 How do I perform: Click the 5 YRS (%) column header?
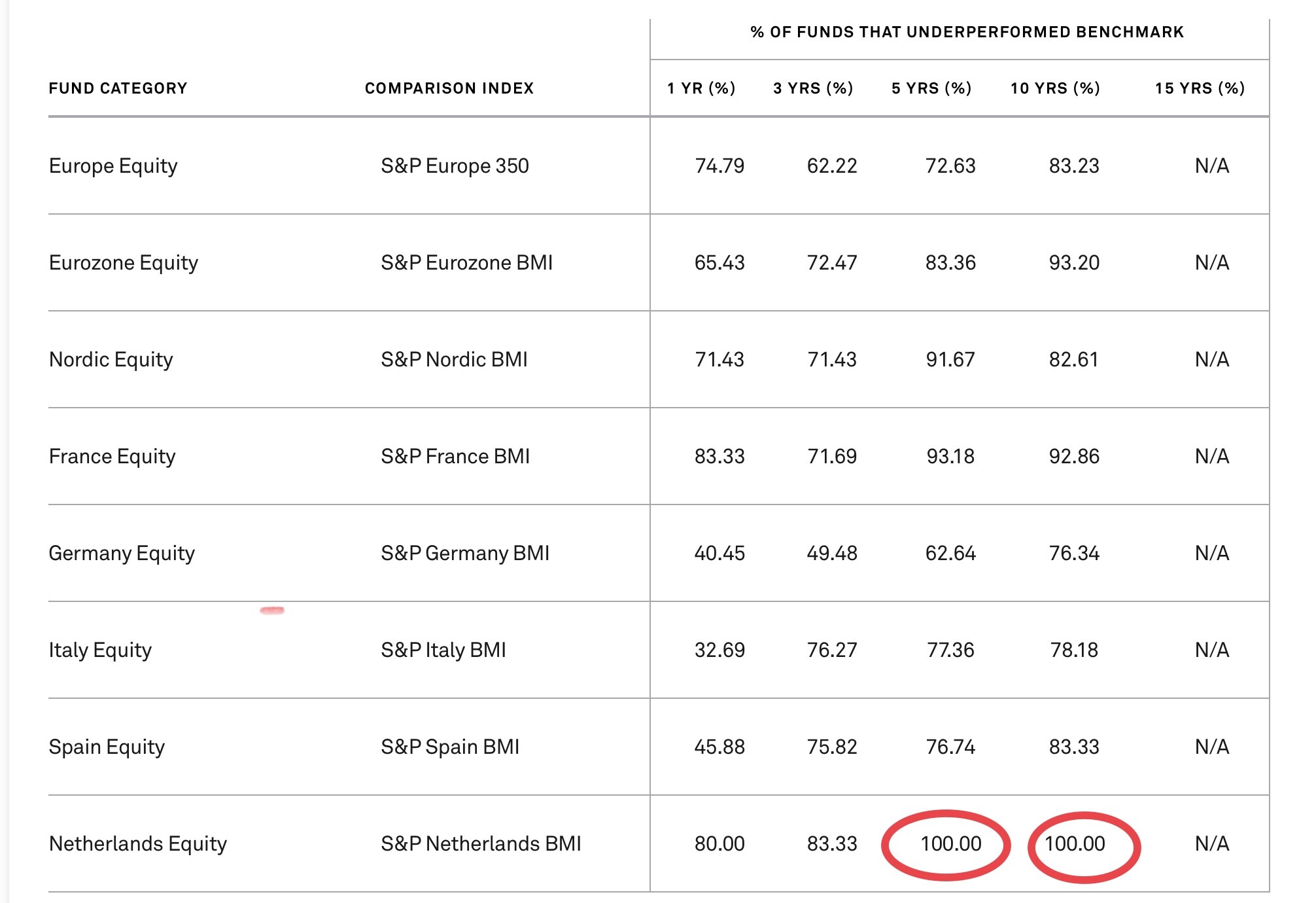pyautogui.click(x=931, y=88)
